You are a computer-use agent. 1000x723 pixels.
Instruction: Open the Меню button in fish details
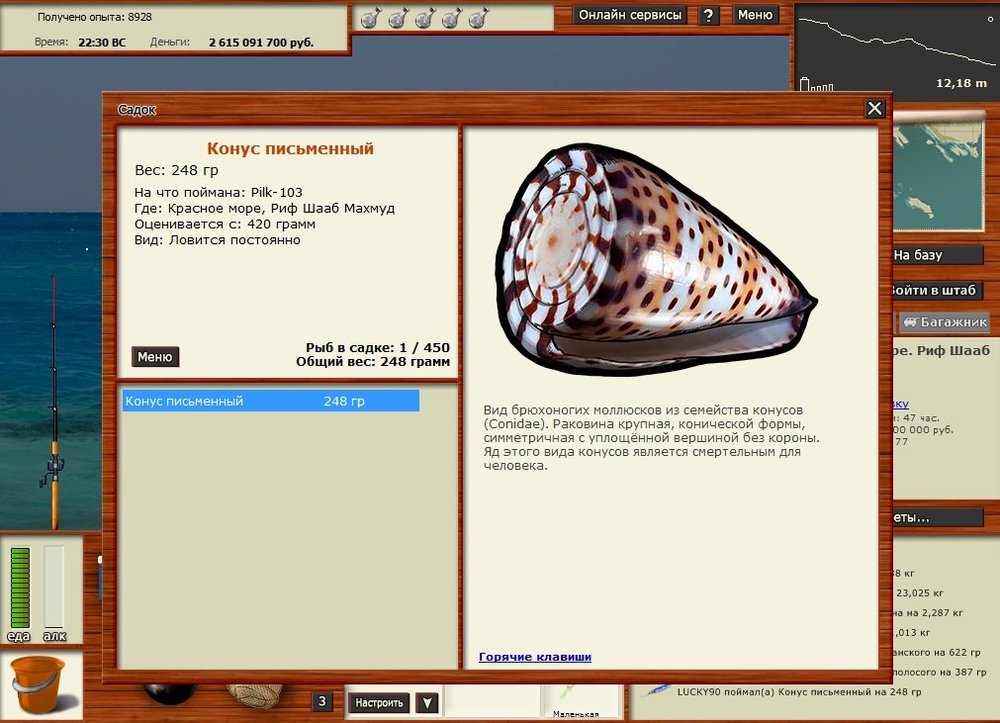click(155, 357)
